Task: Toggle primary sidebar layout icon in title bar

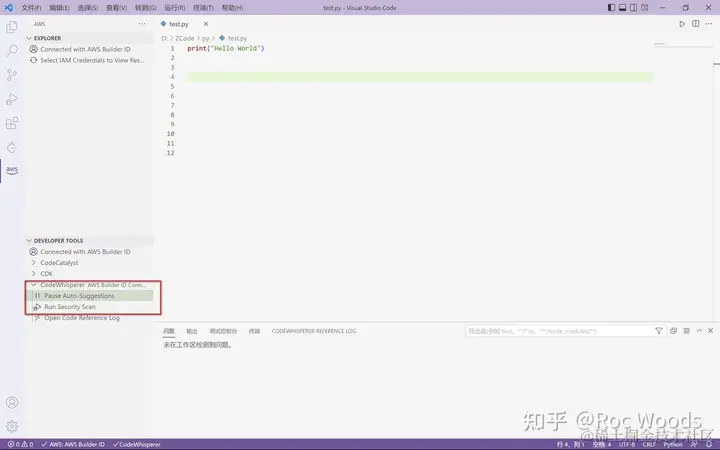Action: coord(611,8)
